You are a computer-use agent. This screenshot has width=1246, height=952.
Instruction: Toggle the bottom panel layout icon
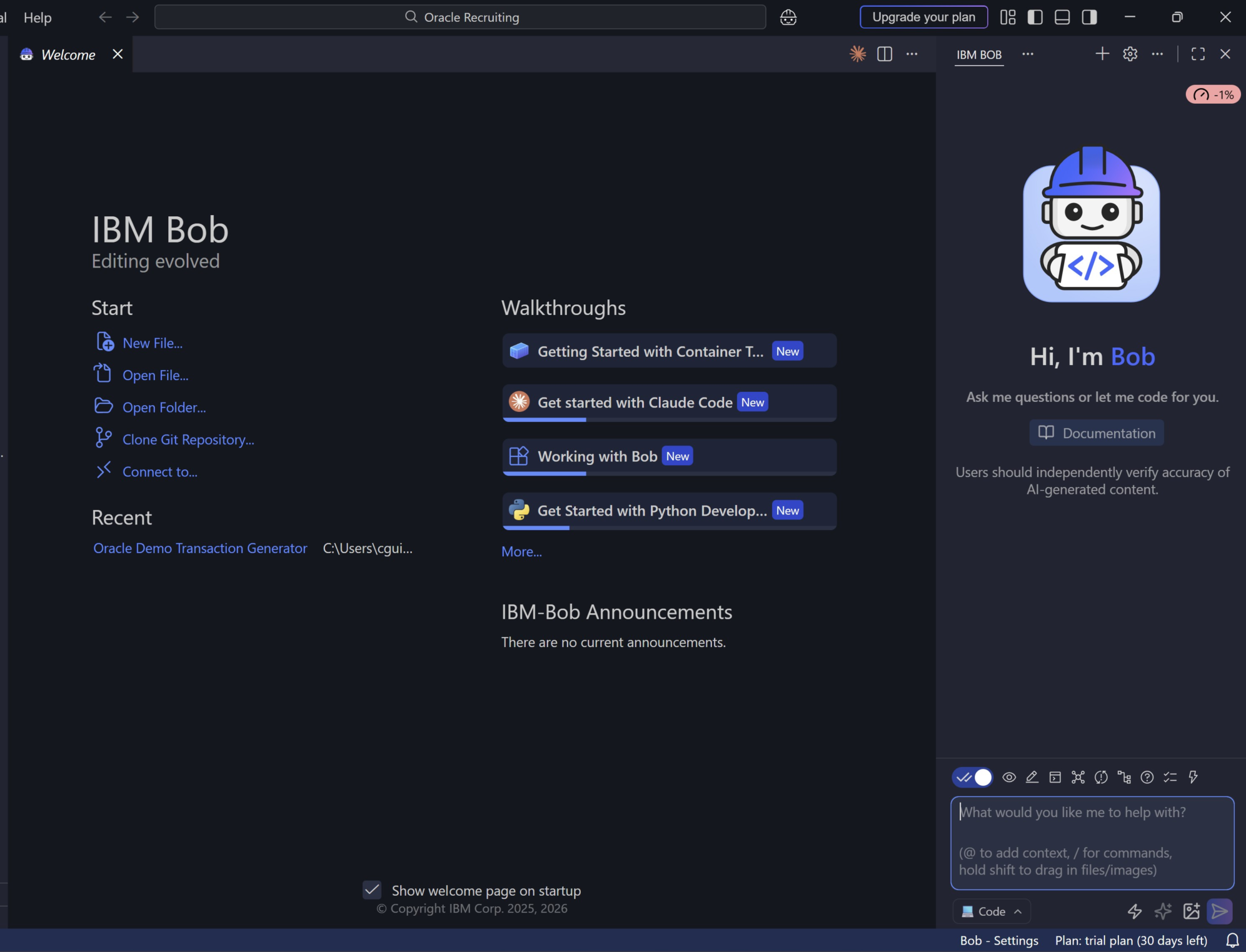(x=1062, y=17)
